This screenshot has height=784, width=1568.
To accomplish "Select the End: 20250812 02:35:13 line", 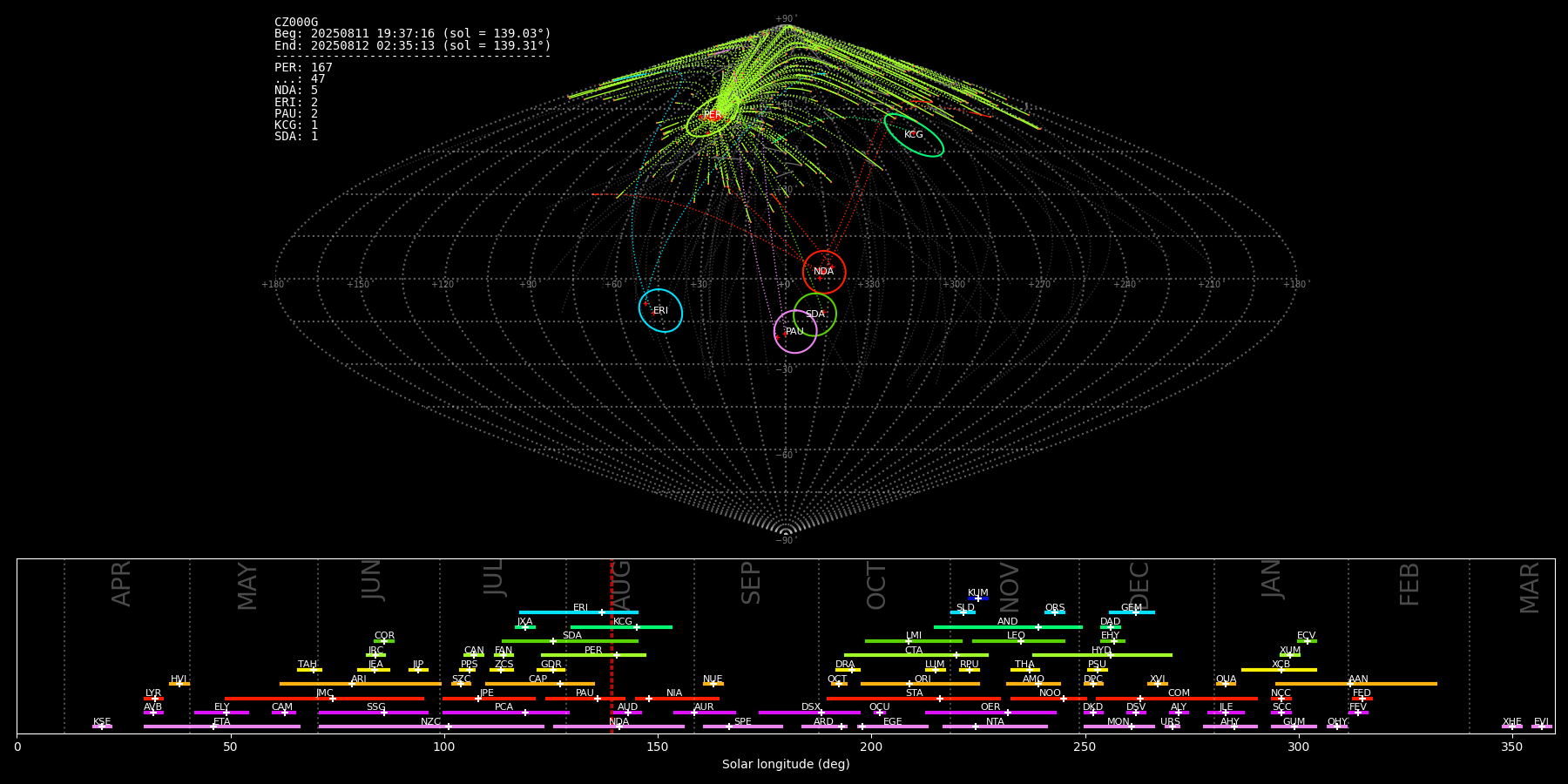I will 413,45.
